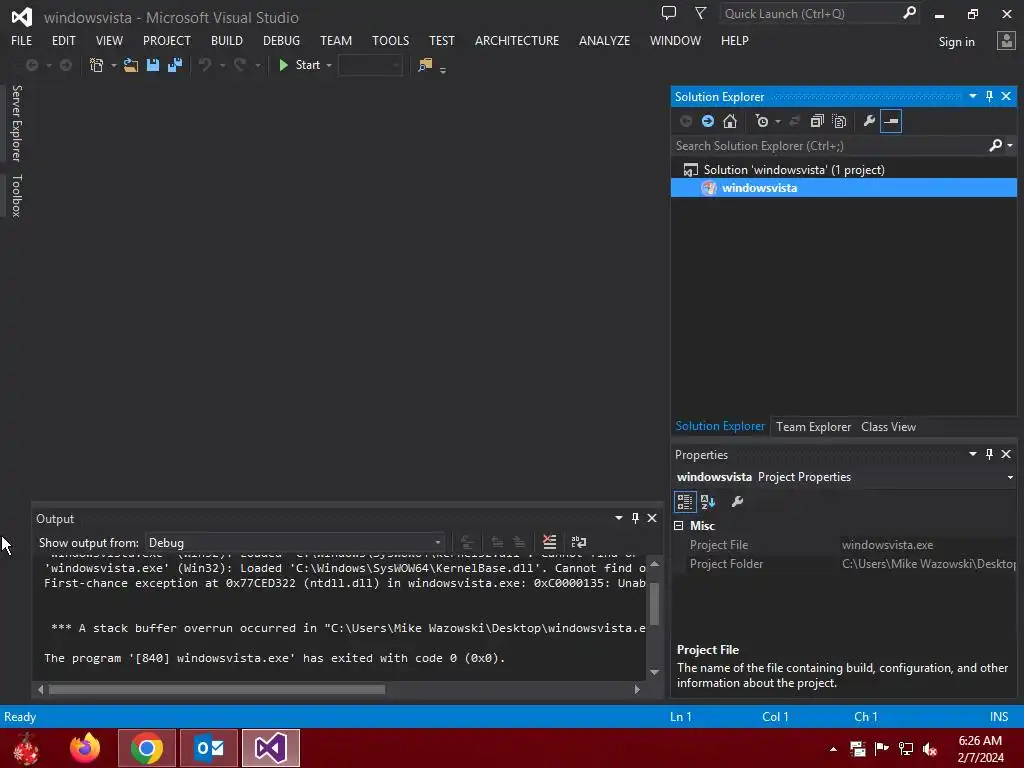
Task: Open Properties panel window position dropdown arrow
Action: pos(973,454)
